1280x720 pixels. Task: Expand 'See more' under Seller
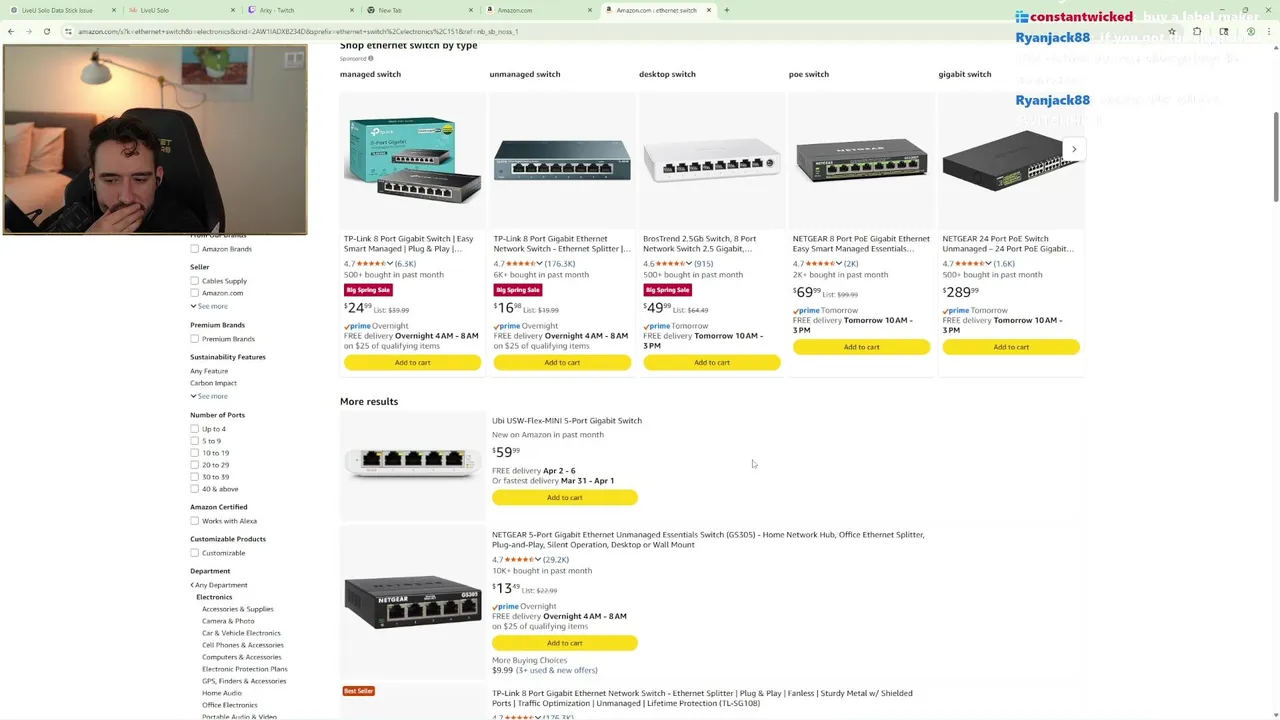coord(210,306)
